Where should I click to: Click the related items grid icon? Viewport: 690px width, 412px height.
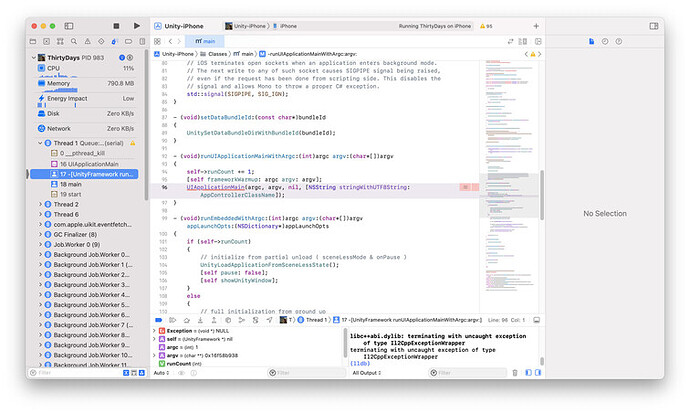coord(158,41)
